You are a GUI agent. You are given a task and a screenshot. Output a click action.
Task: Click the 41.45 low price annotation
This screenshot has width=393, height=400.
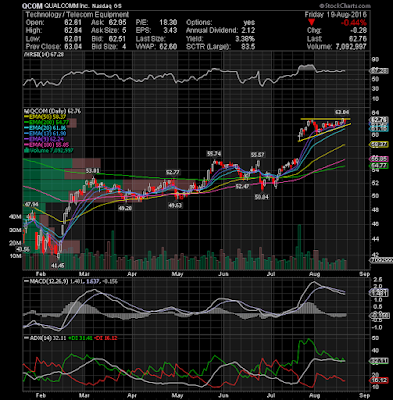point(57,265)
